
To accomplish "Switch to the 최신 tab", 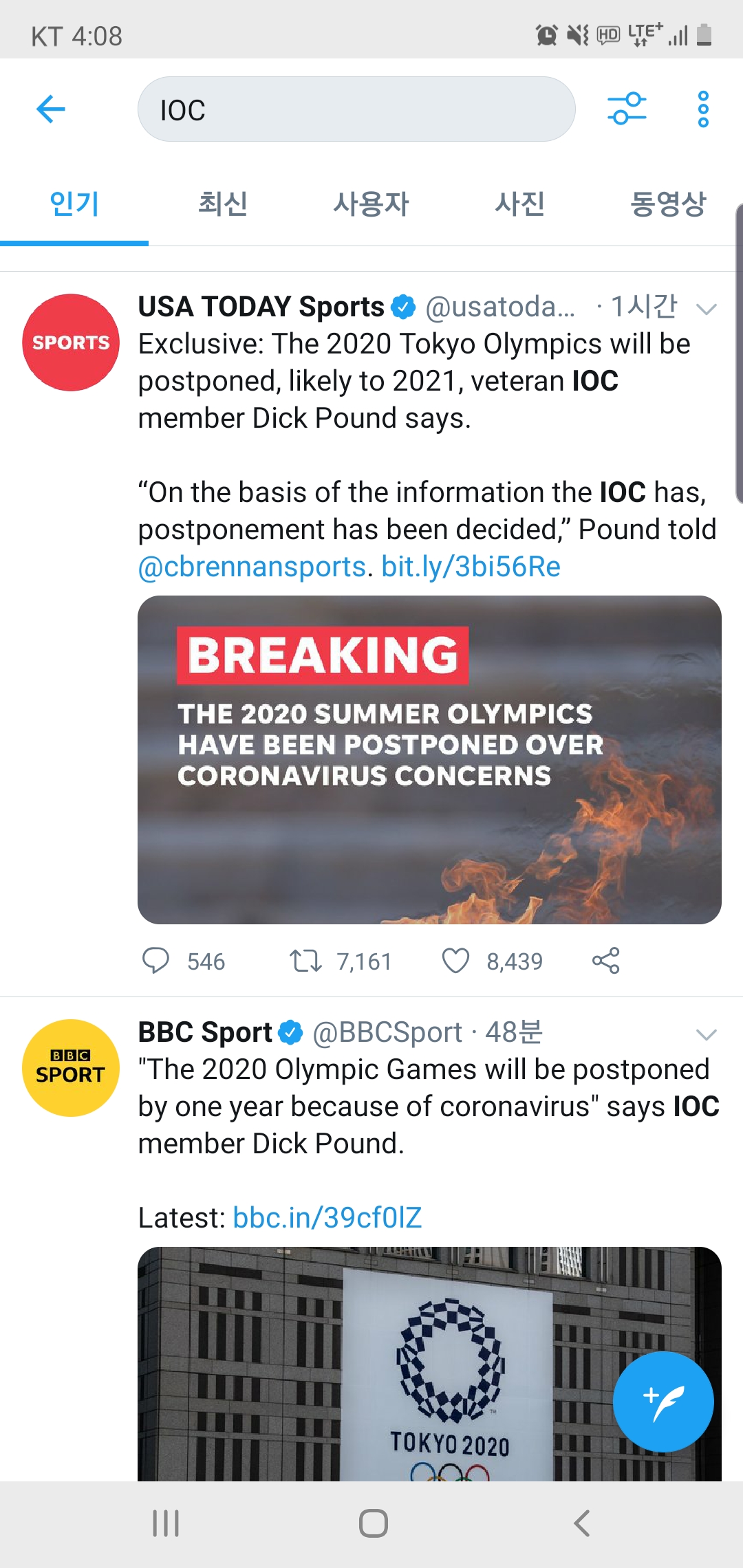I will tap(223, 204).
